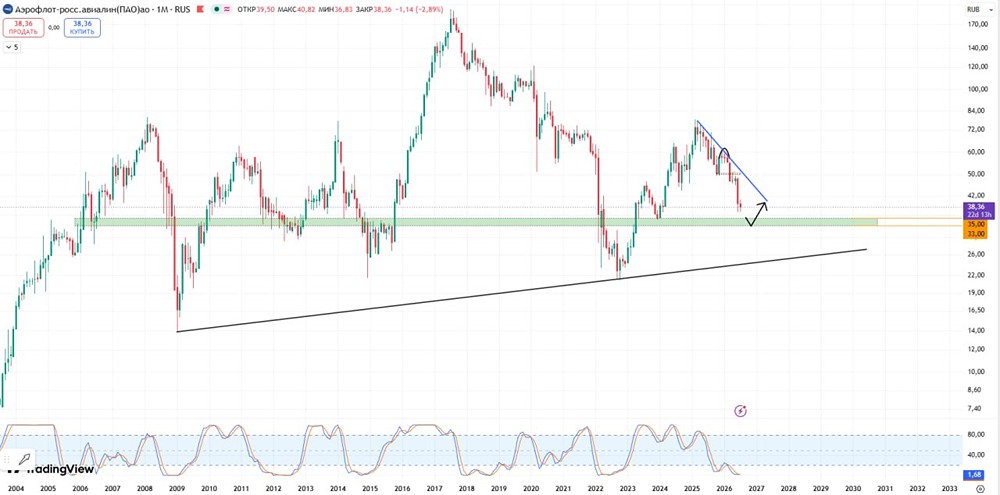The image size is (1000, 495).
Task: Click the 2004 year label on time axis
Action: pyautogui.click(x=15, y=487)
